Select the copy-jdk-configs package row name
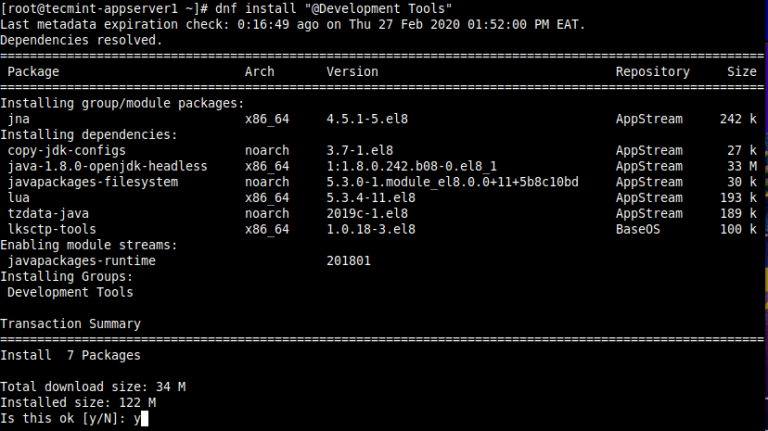 coord(66,150)
